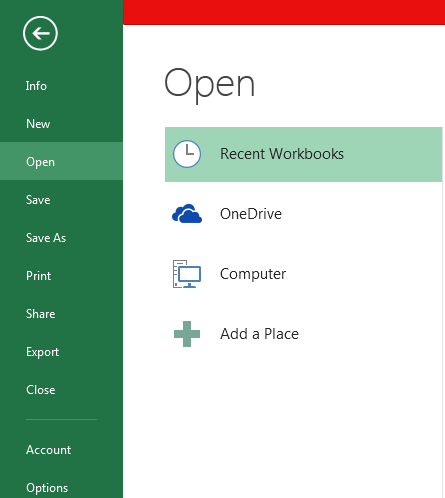Select Open in the green sidebar
The width and height of the screenshot is (445, 498).
tap(61, 162)
